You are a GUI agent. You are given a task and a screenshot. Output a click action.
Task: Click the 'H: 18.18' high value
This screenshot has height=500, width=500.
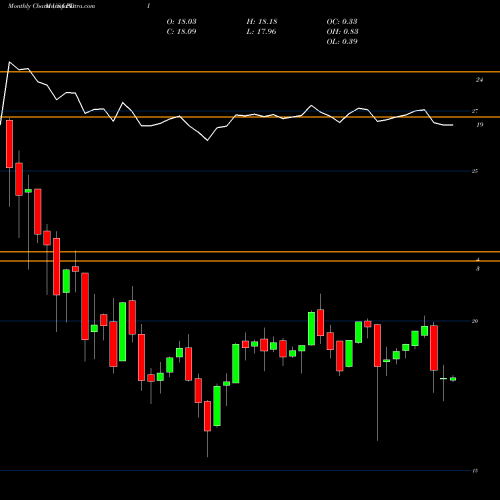[262, 22]
